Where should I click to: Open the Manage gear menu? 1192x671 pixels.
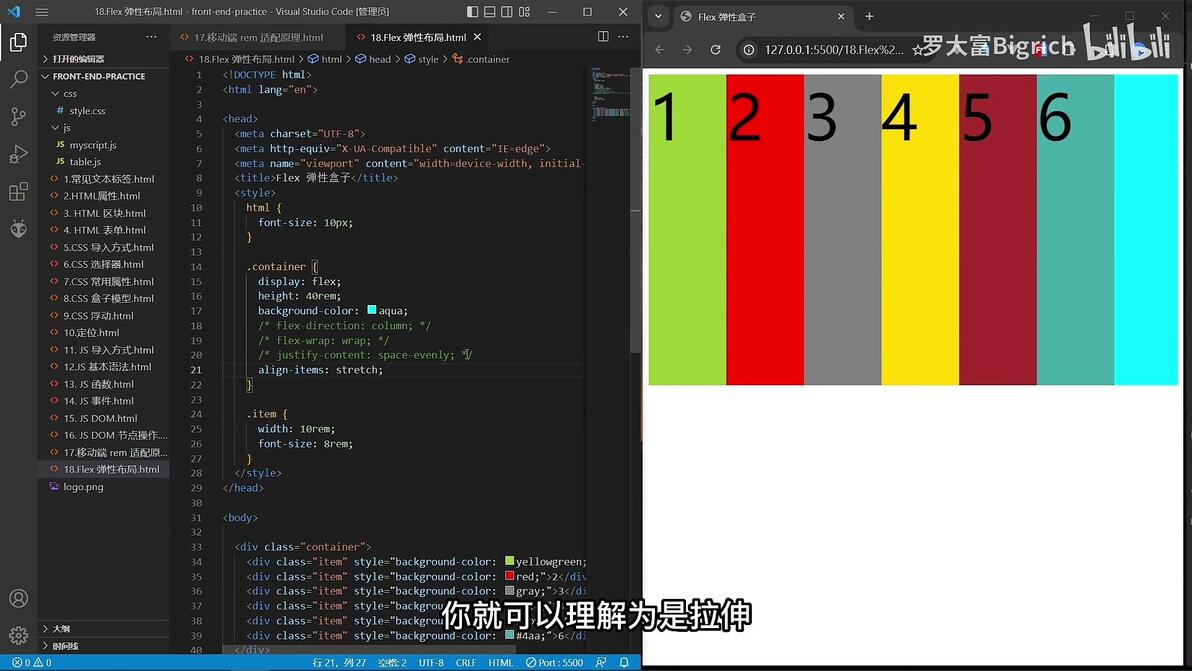(x=18, y=635)
